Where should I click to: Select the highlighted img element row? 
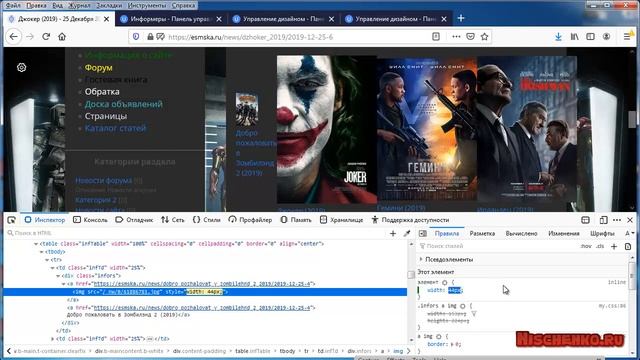pos(205,292)
